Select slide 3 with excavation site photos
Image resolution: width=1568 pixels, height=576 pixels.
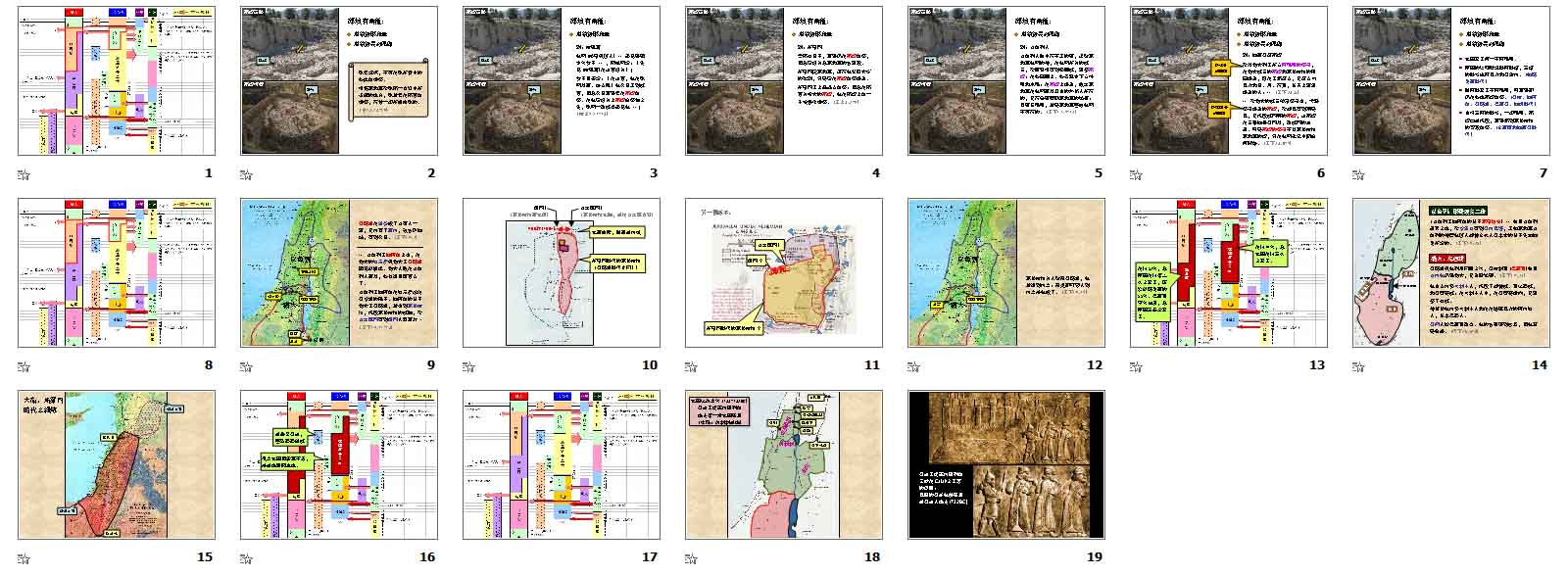coord(561,80)
